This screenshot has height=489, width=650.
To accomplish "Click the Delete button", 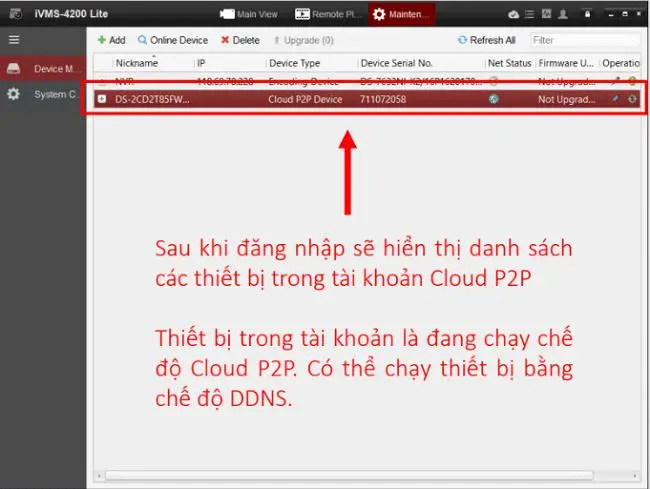I will click(x=240, y=40).
